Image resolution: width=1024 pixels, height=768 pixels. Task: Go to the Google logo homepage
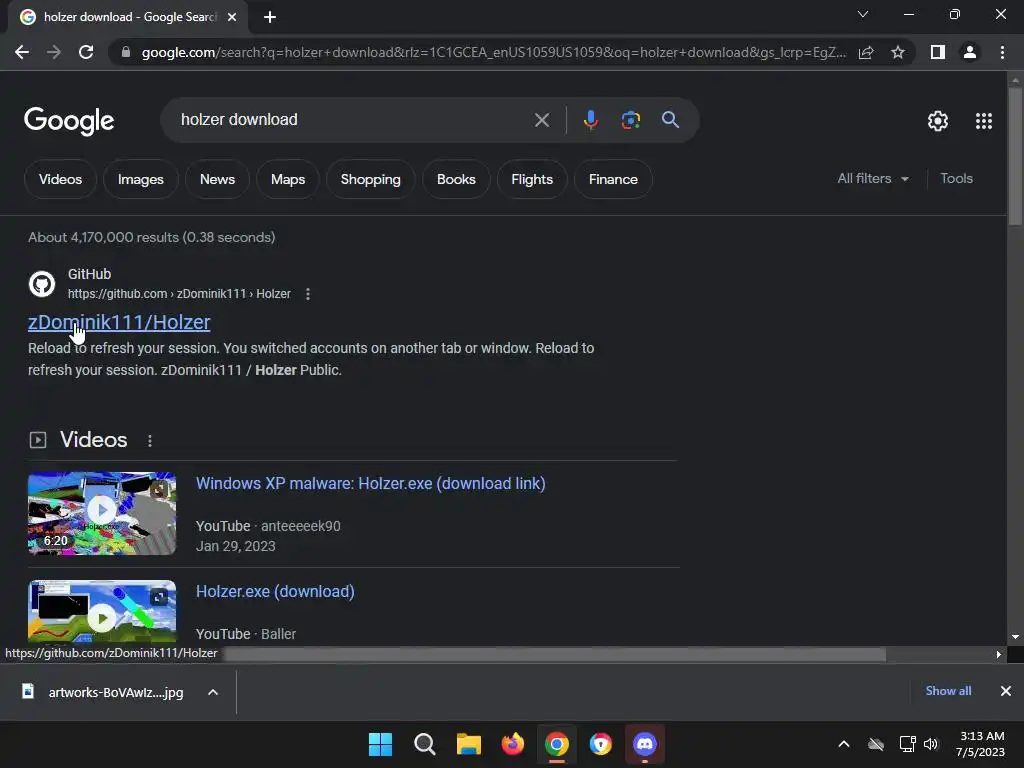tap(69, 121)
